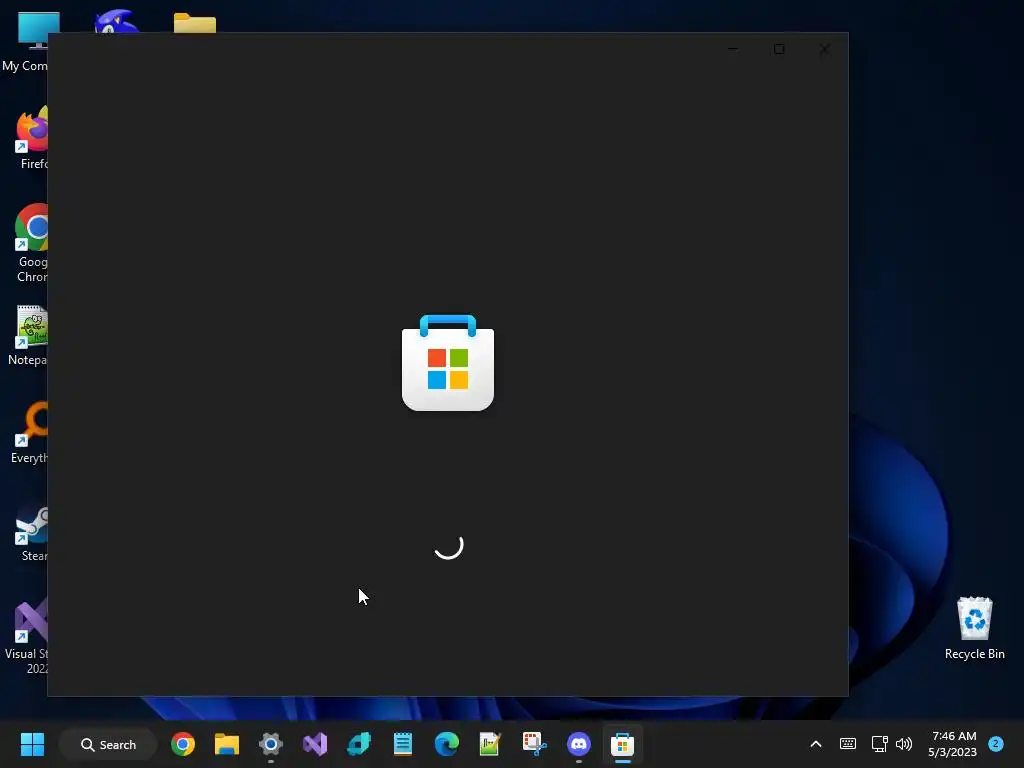The width and height of the screenshot is (1024, 768).
Task: Select the yellow folder on the desktop
Action: [x=195, y=24]
